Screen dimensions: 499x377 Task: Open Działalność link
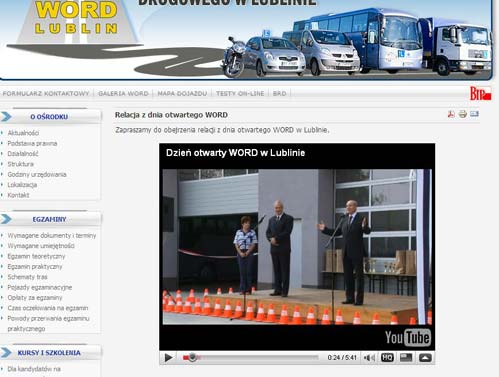pos(23,154)
